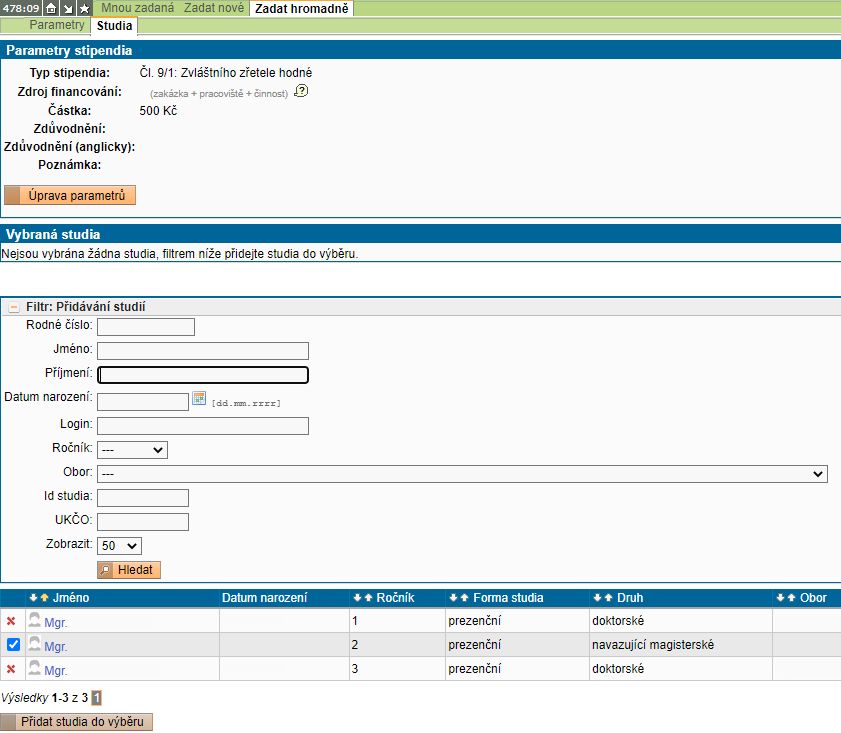The height and width of the screenshot is (733, 841).
Task: Click the Úprava parametrů button
Action: (x=70, y=195)
